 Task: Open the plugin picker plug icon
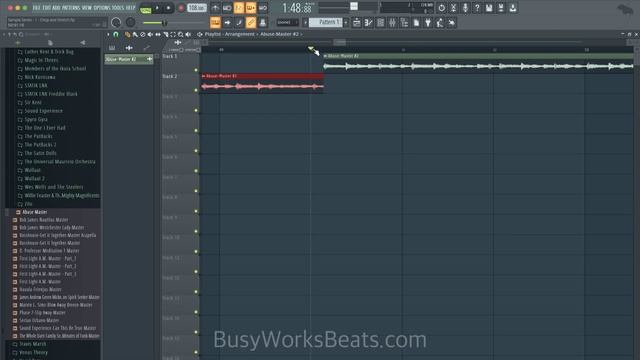[x=428, y=22]
